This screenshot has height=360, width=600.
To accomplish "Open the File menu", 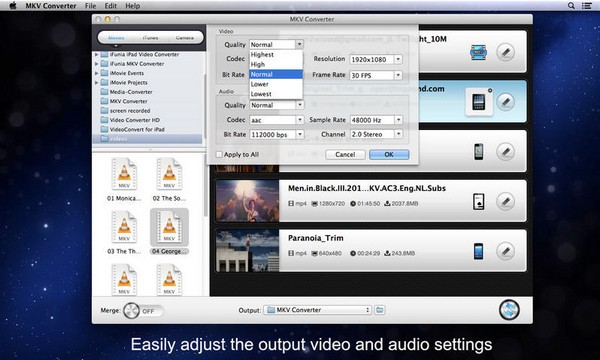I will [90, 6].
